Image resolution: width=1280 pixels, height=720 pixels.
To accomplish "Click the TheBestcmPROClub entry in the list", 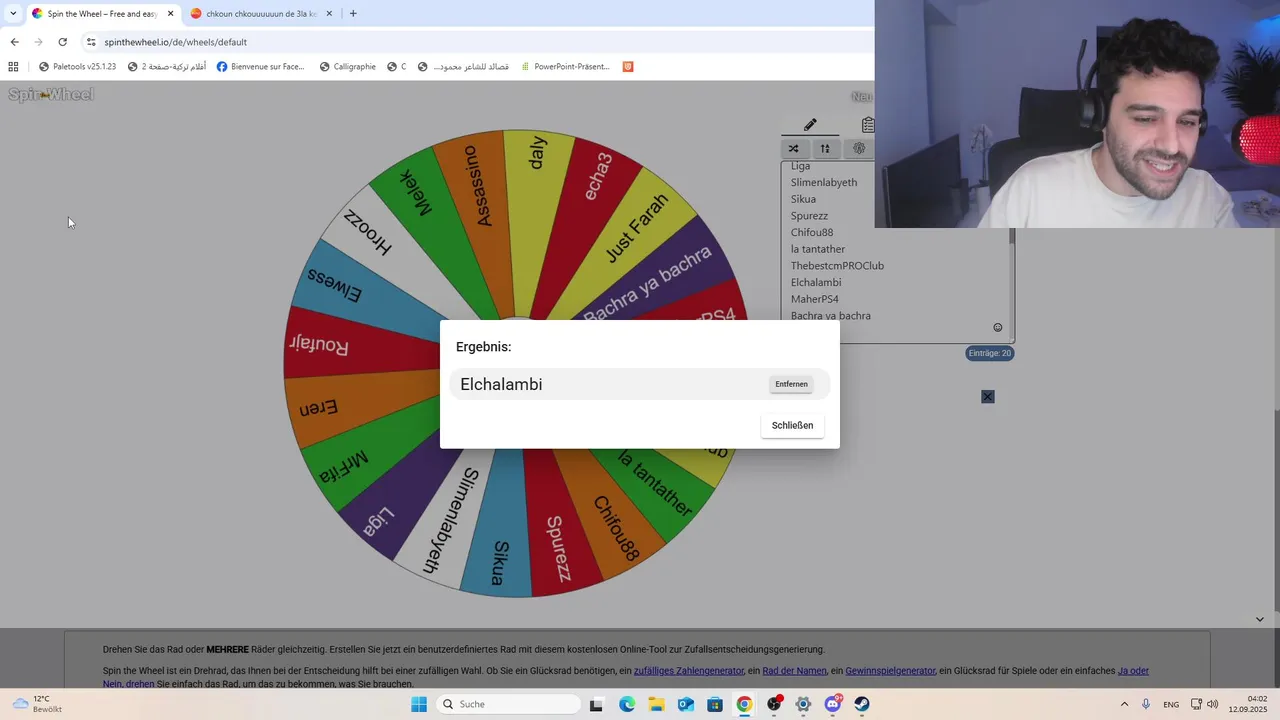I will [837, 265].
